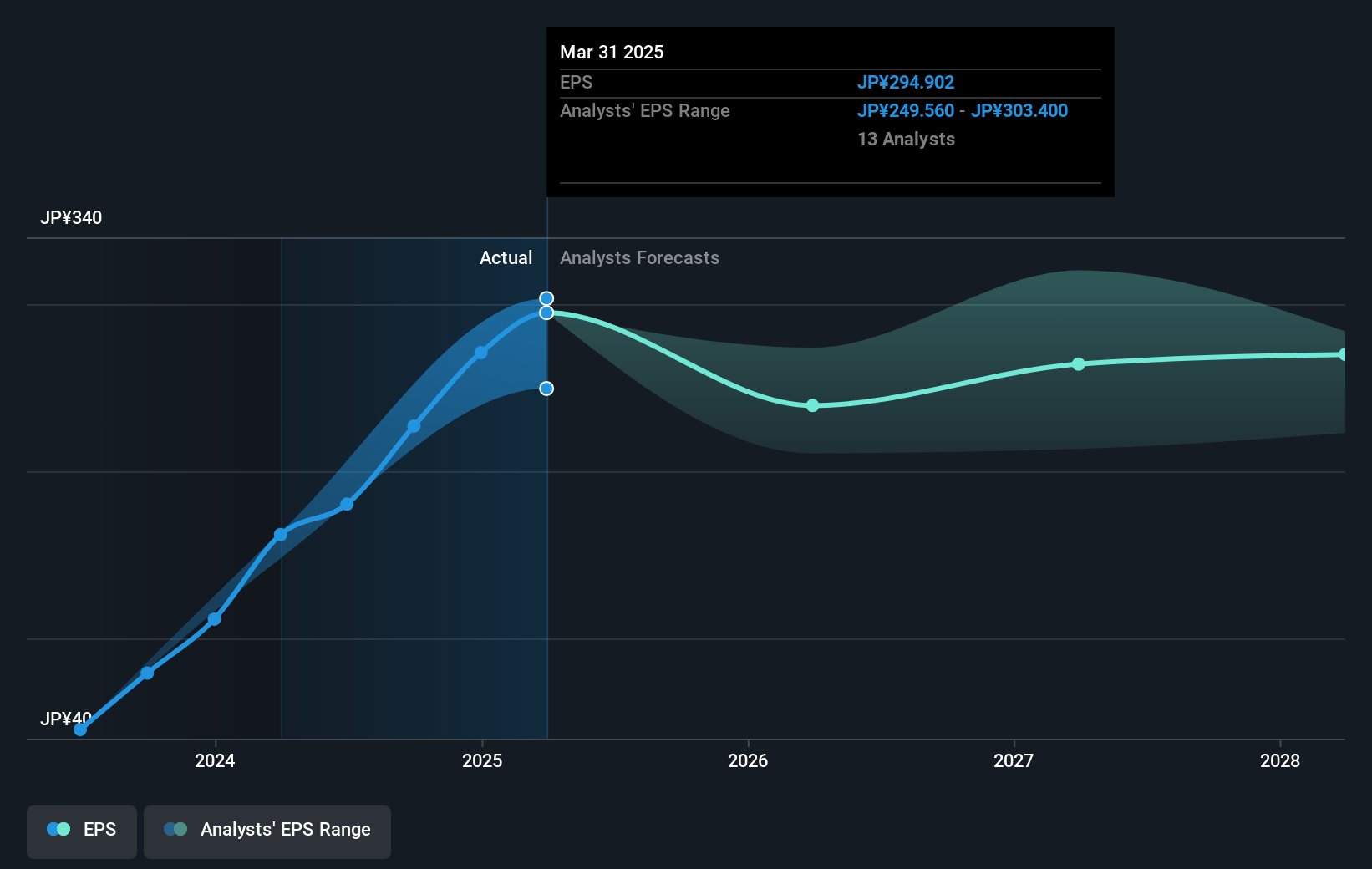Click the JP¥303.400 range value in tooltip
Viewport: 1372px width, 869px height.
tap(1019, 111)
